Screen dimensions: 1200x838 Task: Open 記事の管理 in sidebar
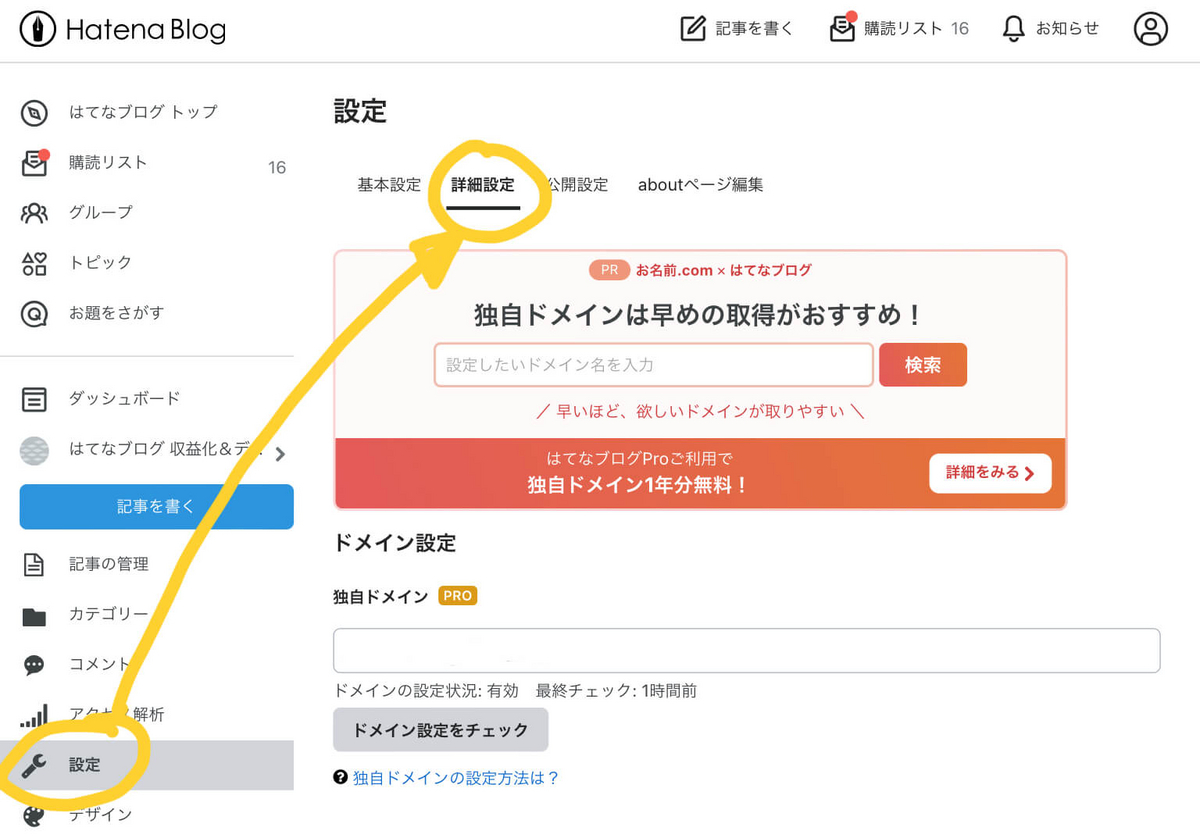pos(108,564)
